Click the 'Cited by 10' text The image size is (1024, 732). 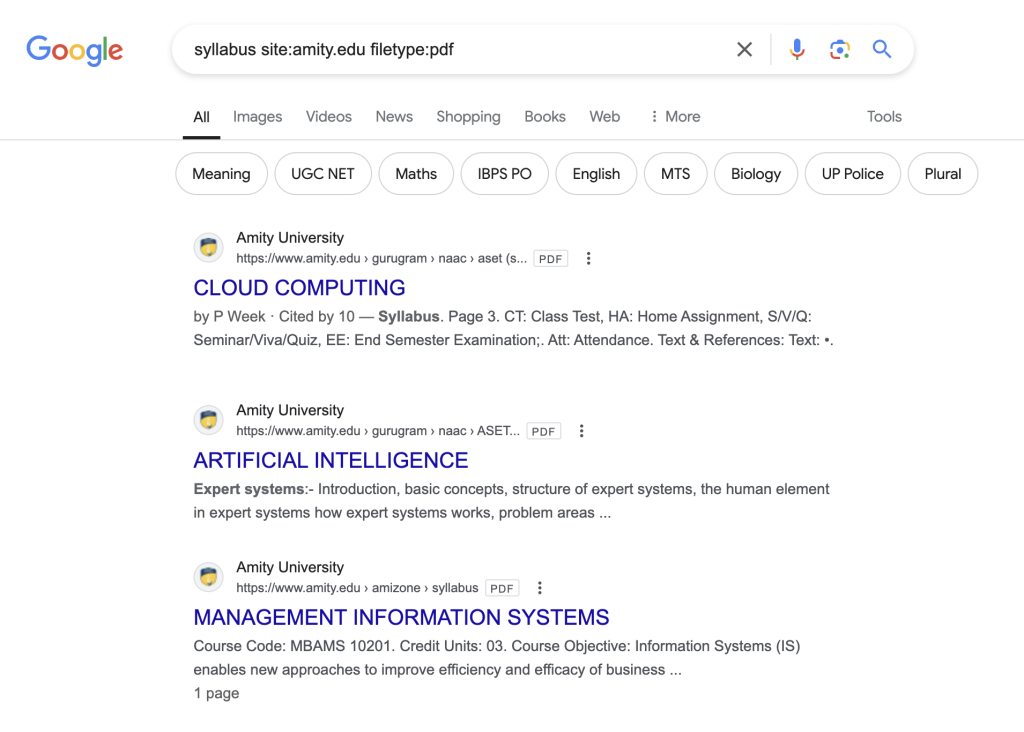pos(317,317)
